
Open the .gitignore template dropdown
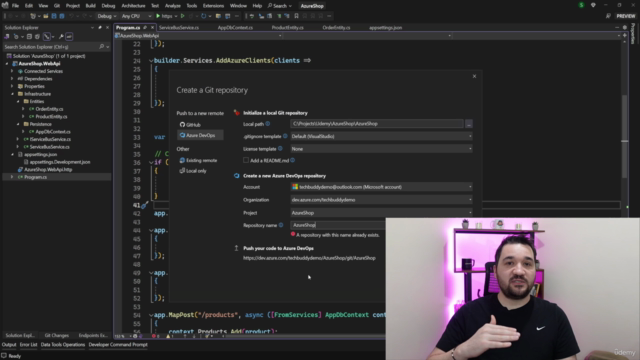coord(381,136)
